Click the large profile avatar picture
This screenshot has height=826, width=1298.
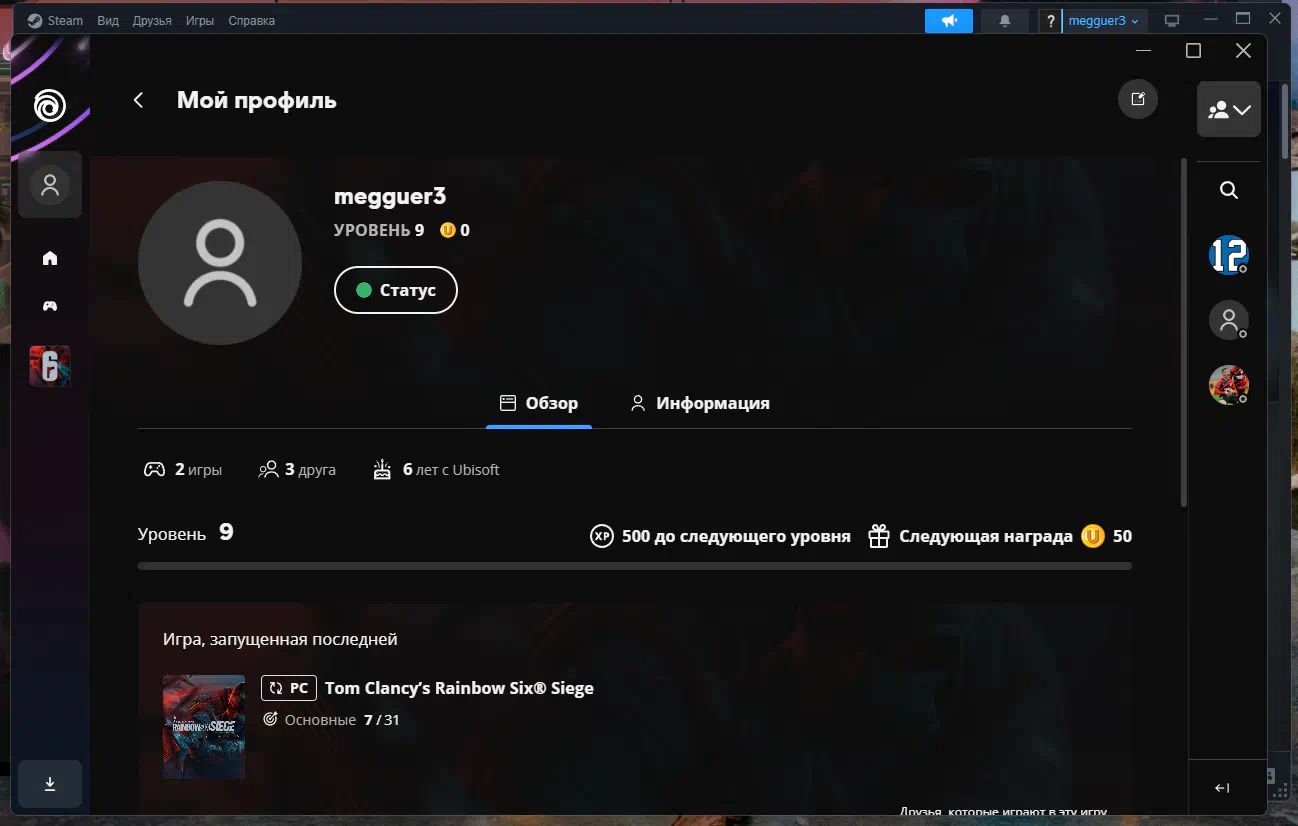coord(220,263)
